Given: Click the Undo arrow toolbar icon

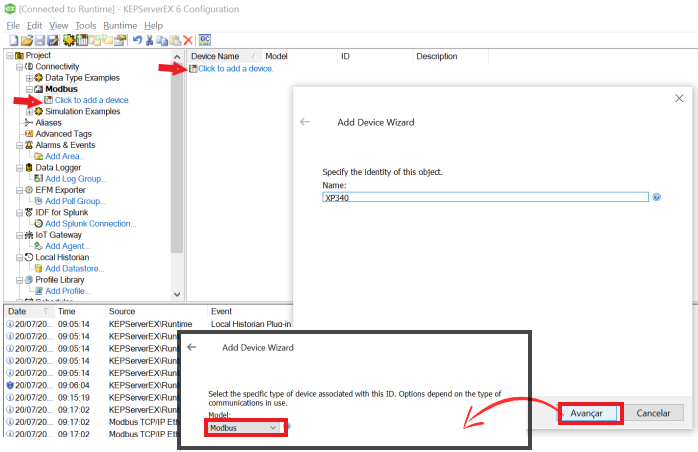Looking at the screenshot, I should 137,40.
